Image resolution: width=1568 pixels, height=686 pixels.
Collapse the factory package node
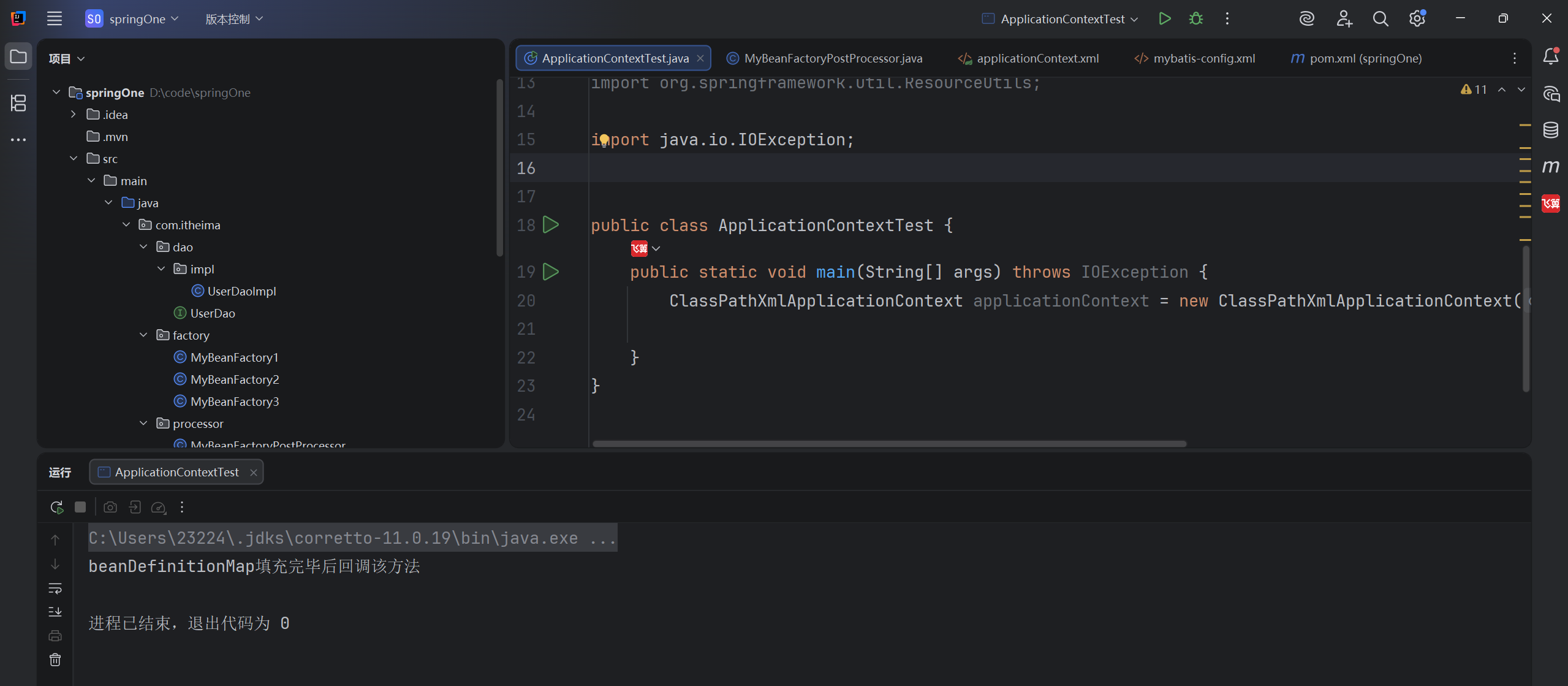tap(143, 335)
